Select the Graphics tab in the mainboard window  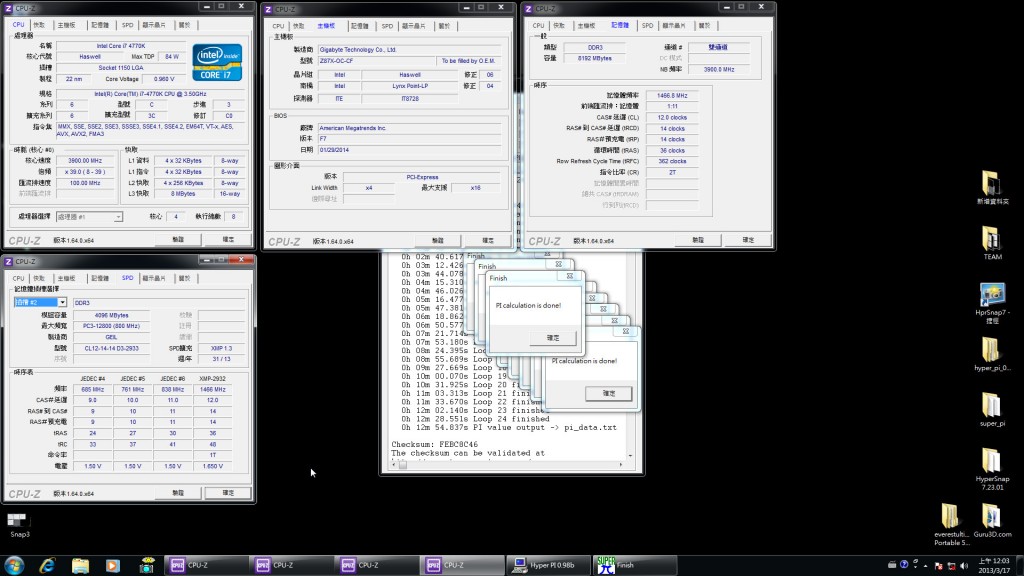tap(413, 26)
